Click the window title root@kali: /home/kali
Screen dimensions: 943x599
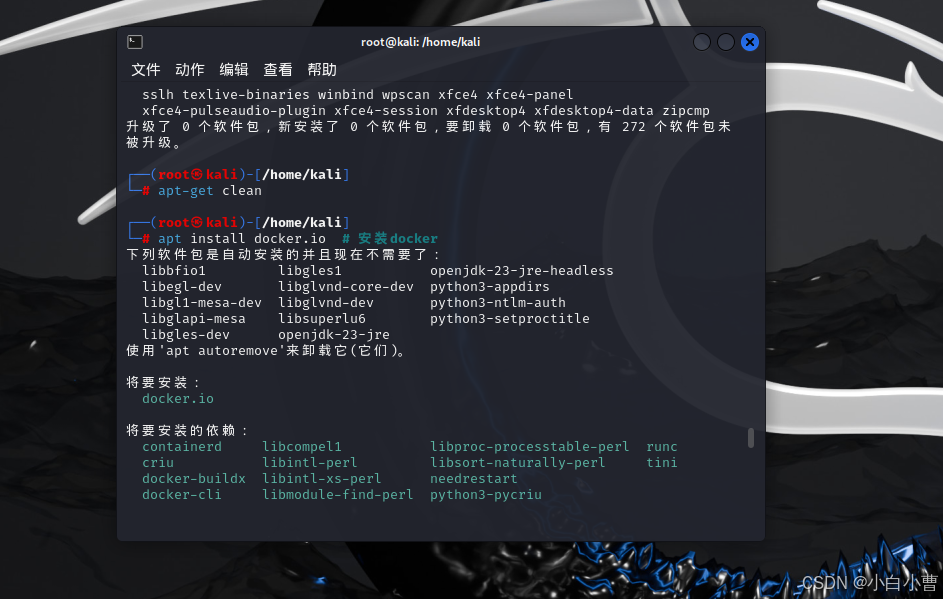(x=420, y=42)
